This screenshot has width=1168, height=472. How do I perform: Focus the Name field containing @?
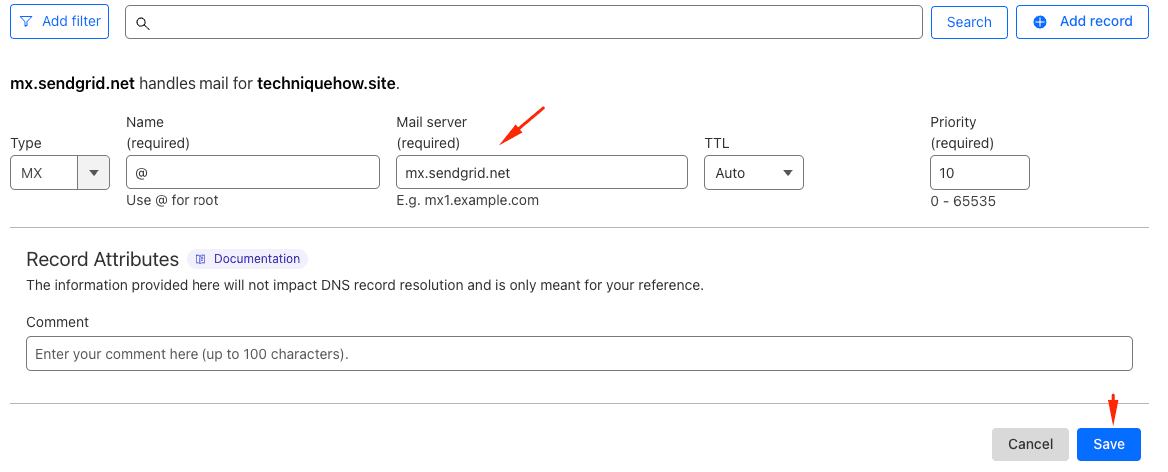tap(253, 173)
